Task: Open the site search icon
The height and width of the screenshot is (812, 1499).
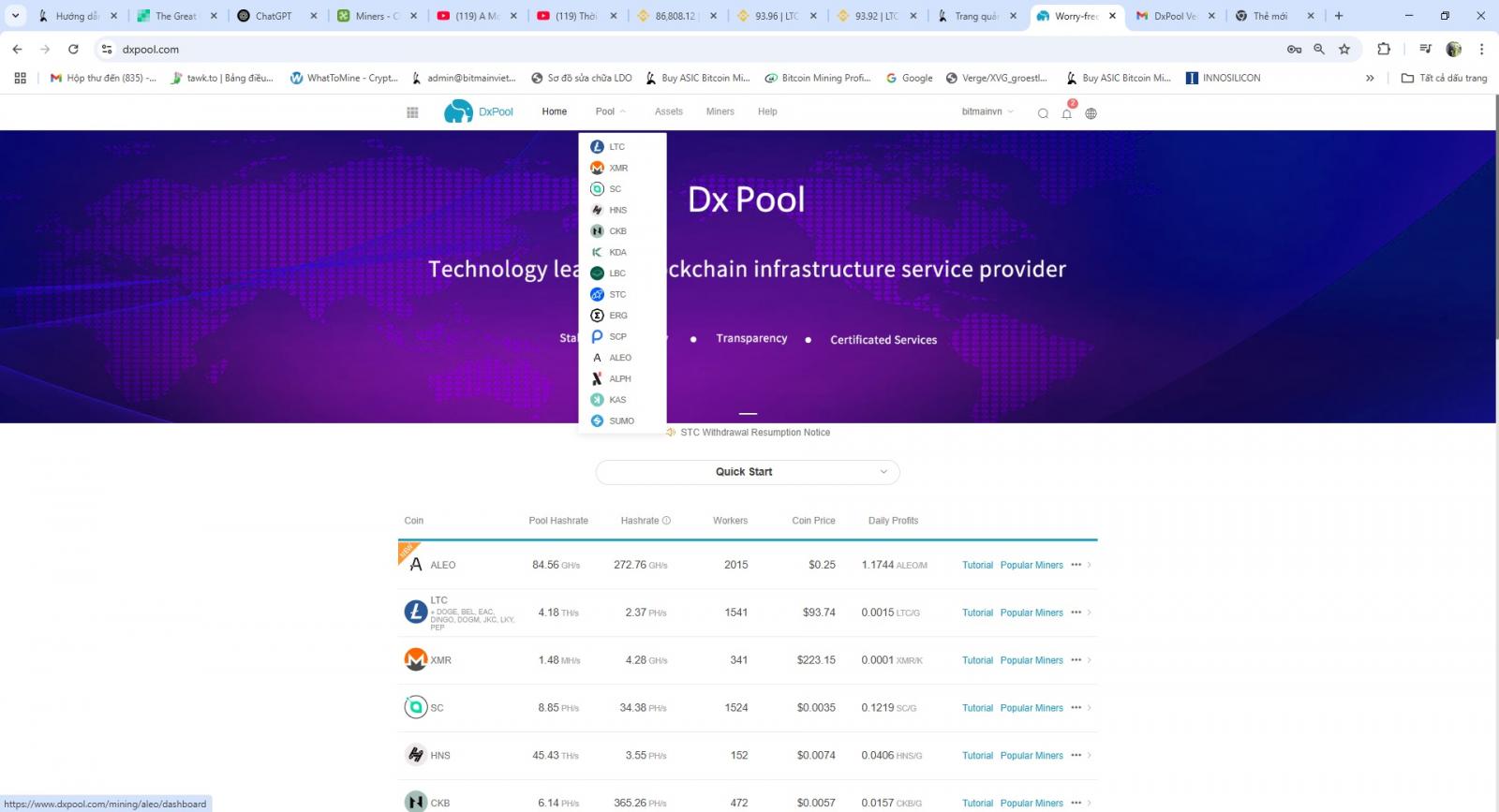Action: pyautogui.click(x=1043, y=113)
